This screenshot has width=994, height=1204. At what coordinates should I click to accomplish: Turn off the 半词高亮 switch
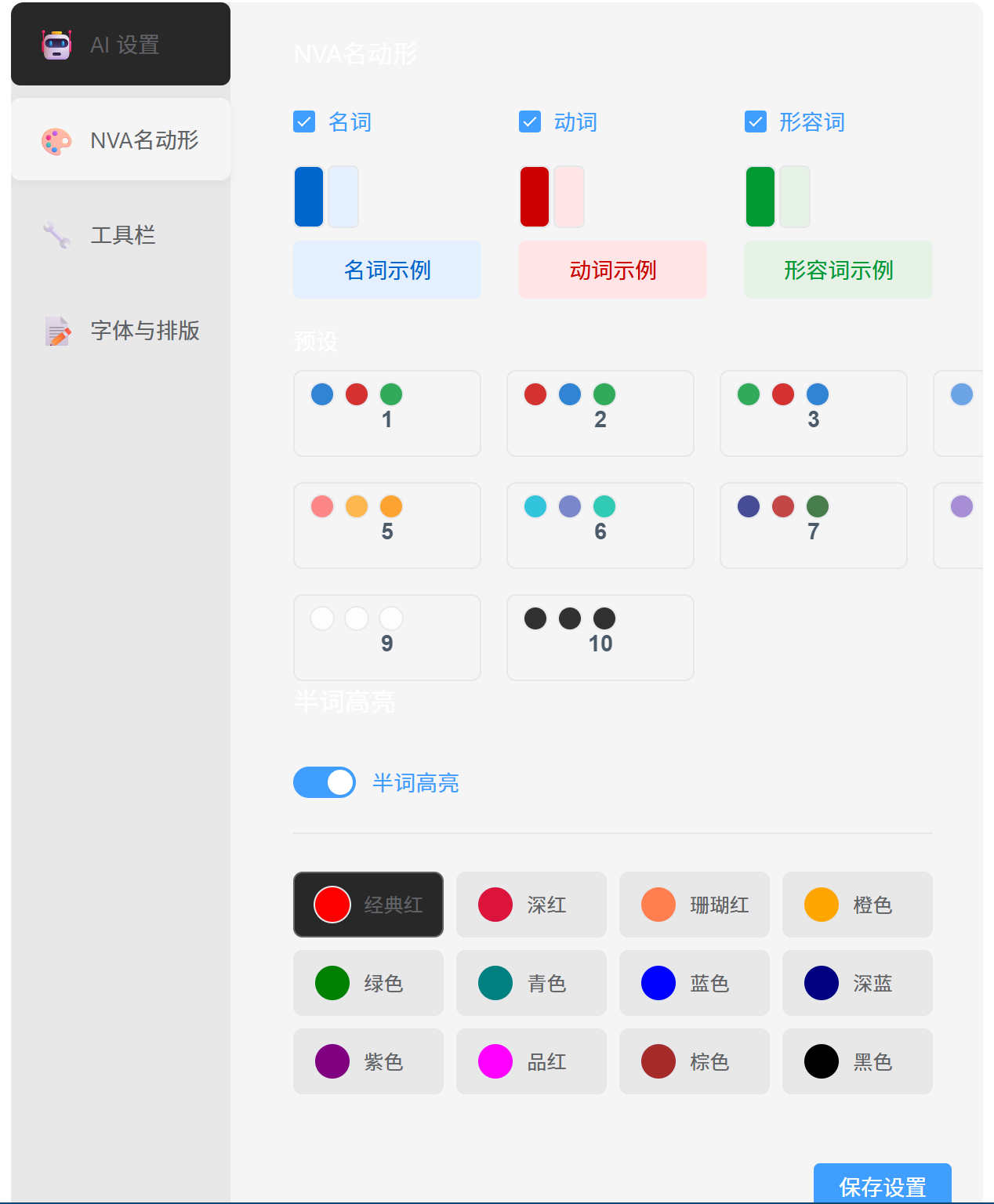pyautogui.click(x=325, y=782)
